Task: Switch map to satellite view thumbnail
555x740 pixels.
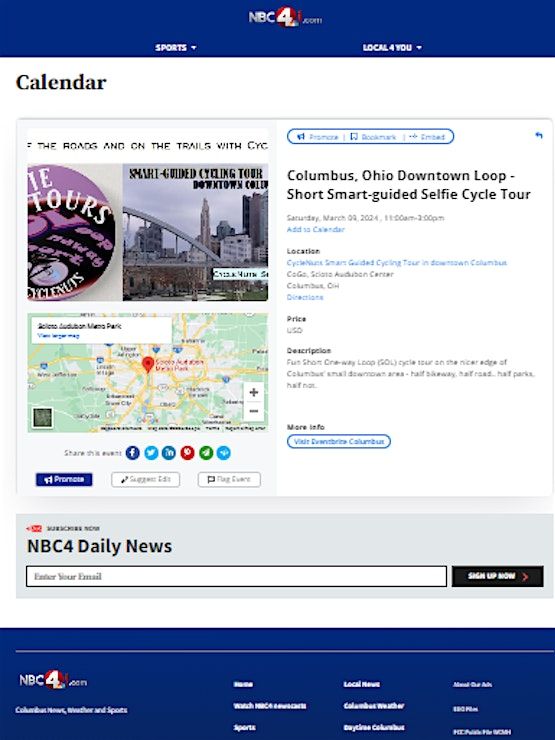Action: 42,417
